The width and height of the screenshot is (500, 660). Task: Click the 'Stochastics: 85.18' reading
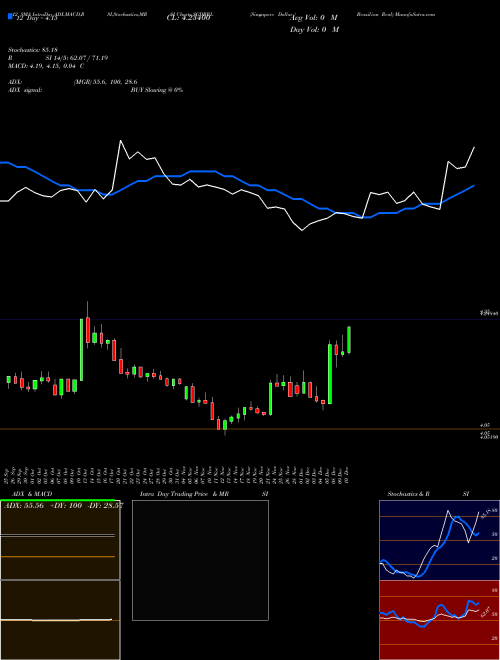(32, 50)
